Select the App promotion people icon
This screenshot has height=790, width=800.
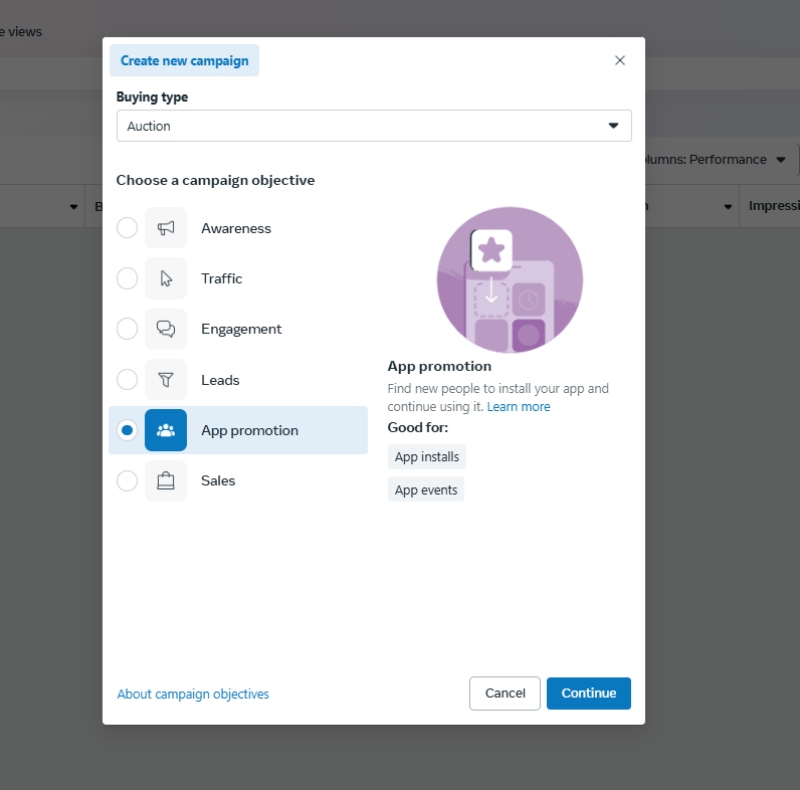(165, 430)
